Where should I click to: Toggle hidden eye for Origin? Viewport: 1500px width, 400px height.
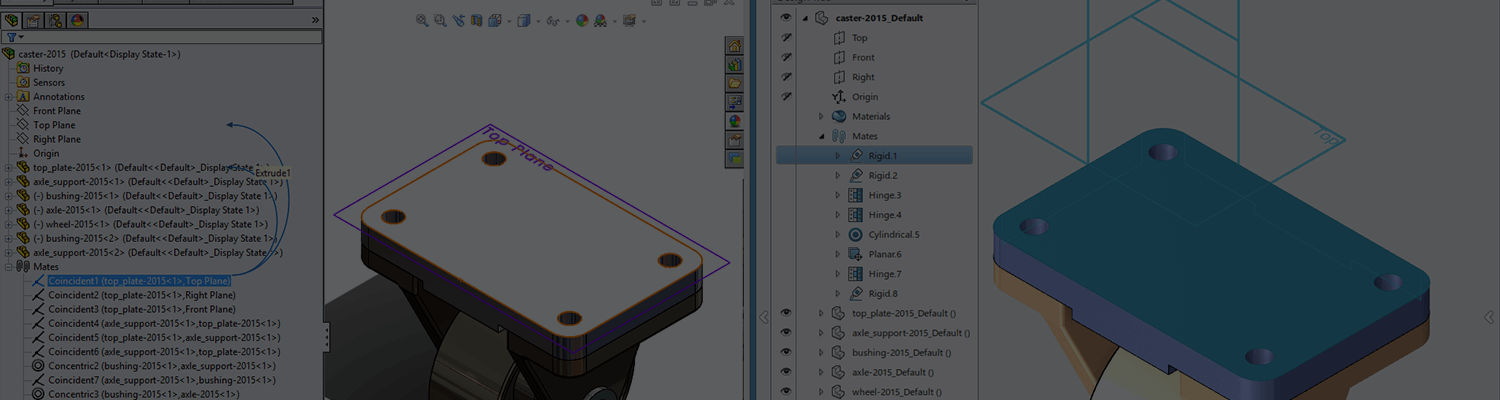786,96
